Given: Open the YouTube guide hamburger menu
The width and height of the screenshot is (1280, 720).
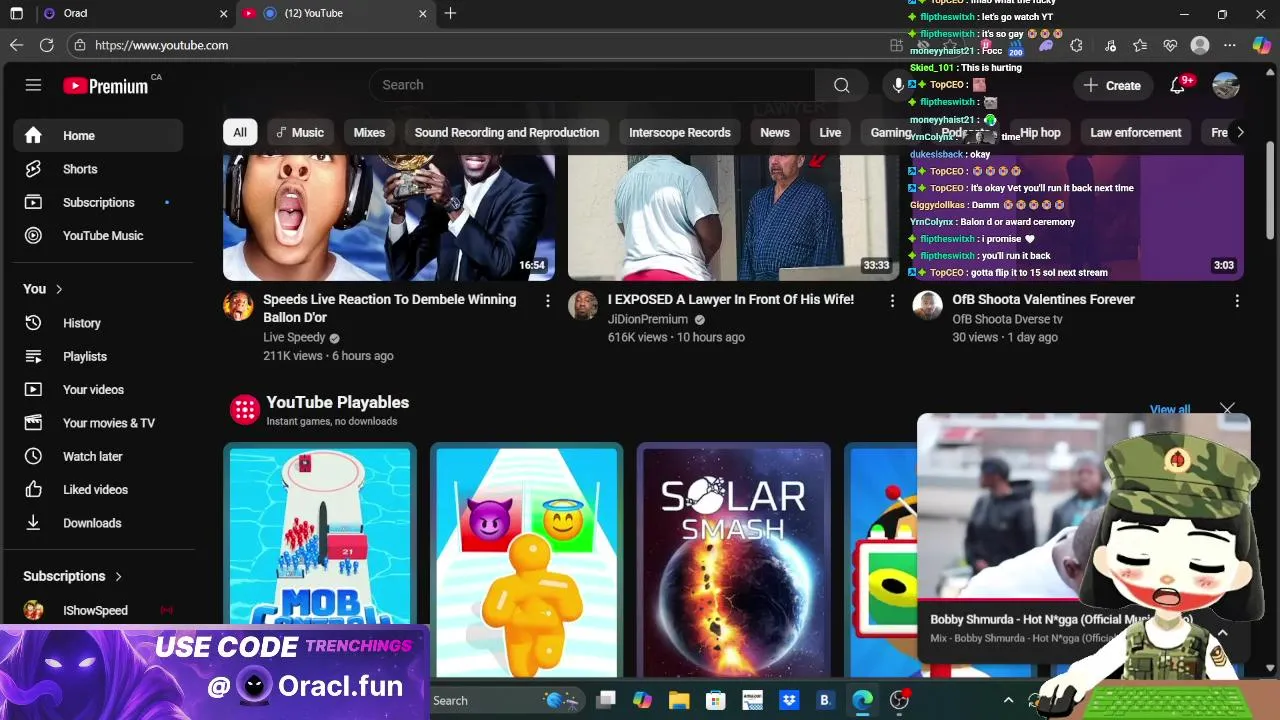Looking at the screenshot, I should [33, 85].
